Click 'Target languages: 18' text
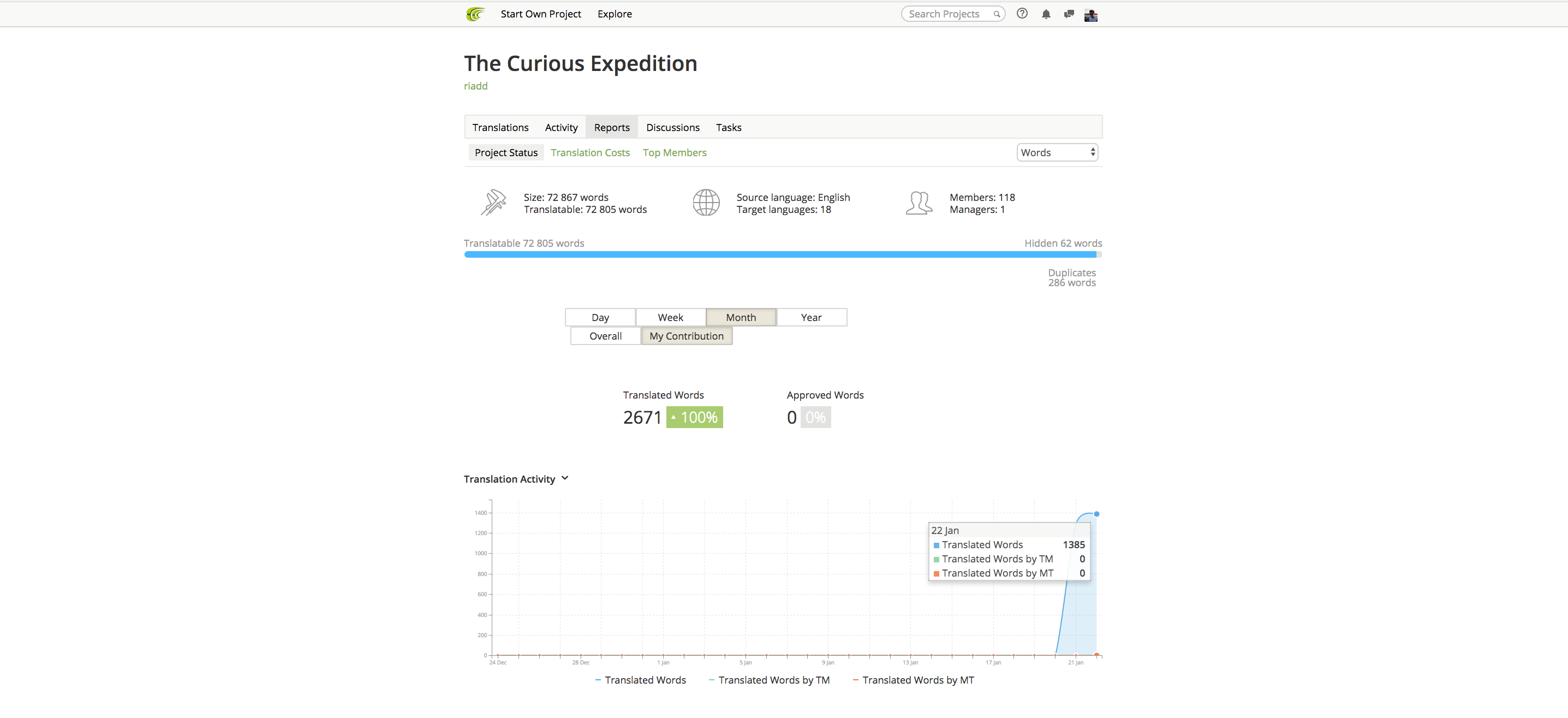Image resolution: width=1568 pixels, height=718 pixels. click(783, 210)
